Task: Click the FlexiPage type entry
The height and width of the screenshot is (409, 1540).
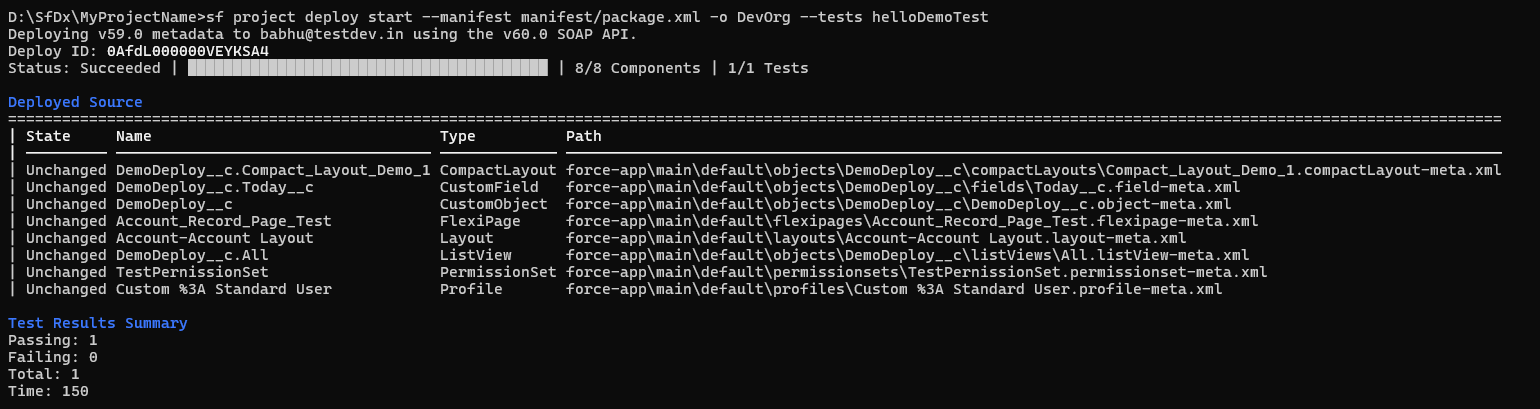Action: tap(480, 221)
